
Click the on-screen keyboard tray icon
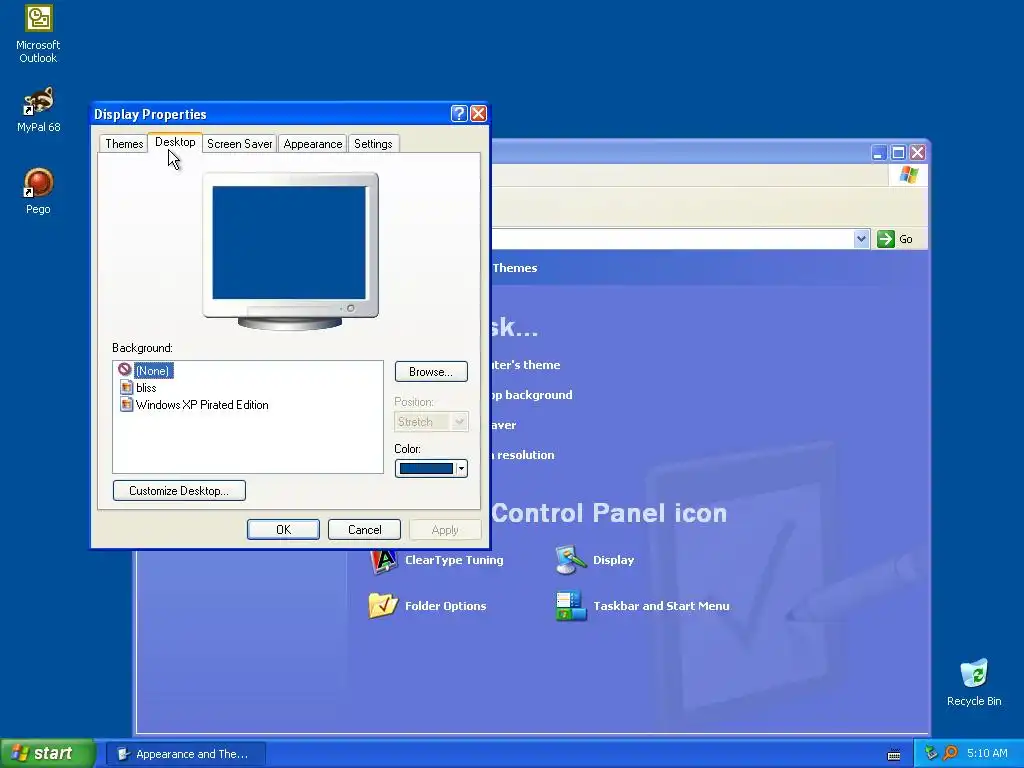point(894,755)
